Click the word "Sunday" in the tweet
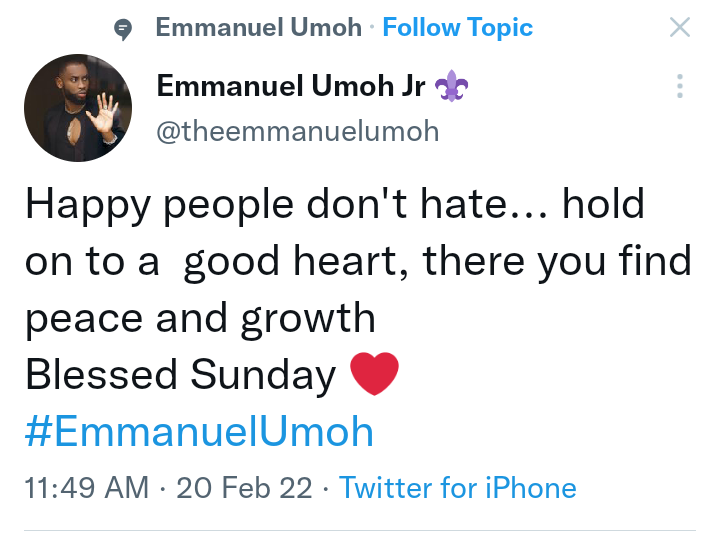The height and width of the screenshot is (537, 720). click(x=263, y=375)
